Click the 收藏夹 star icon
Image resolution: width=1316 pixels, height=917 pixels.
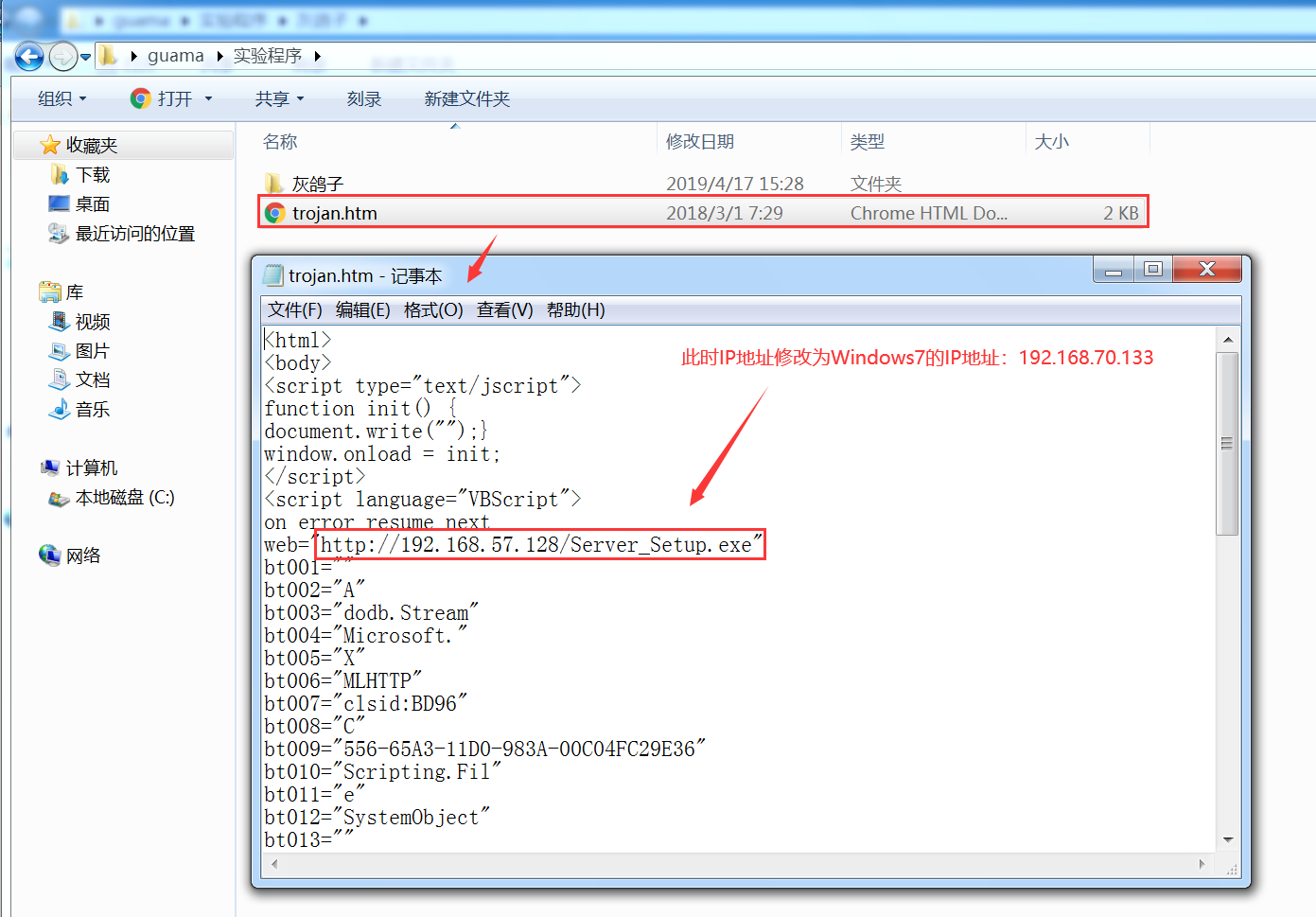click(x=49, y=145)
